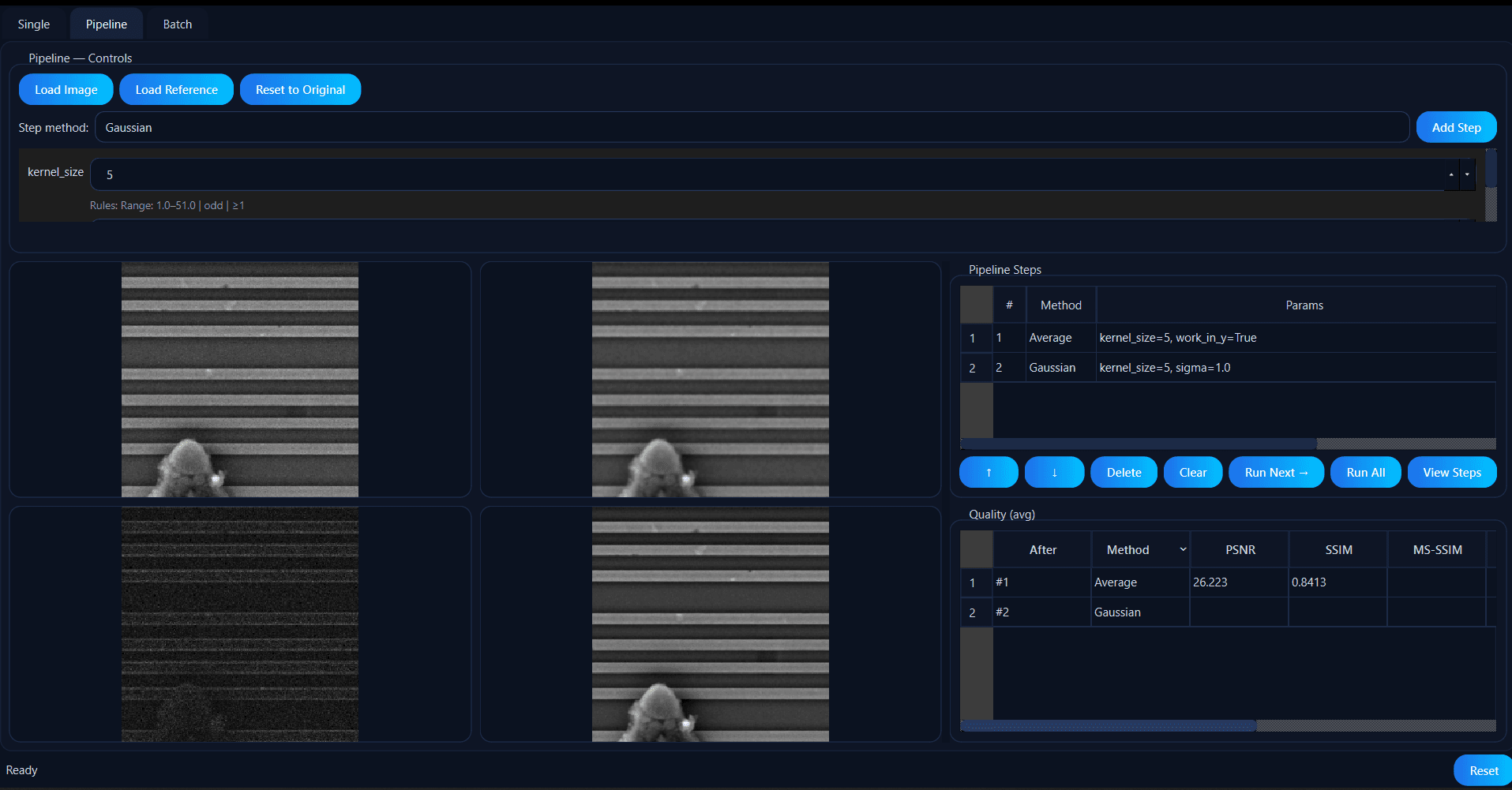1512x790 pixels.
Task: Switch to the Single tab
Action: (33, 24)
